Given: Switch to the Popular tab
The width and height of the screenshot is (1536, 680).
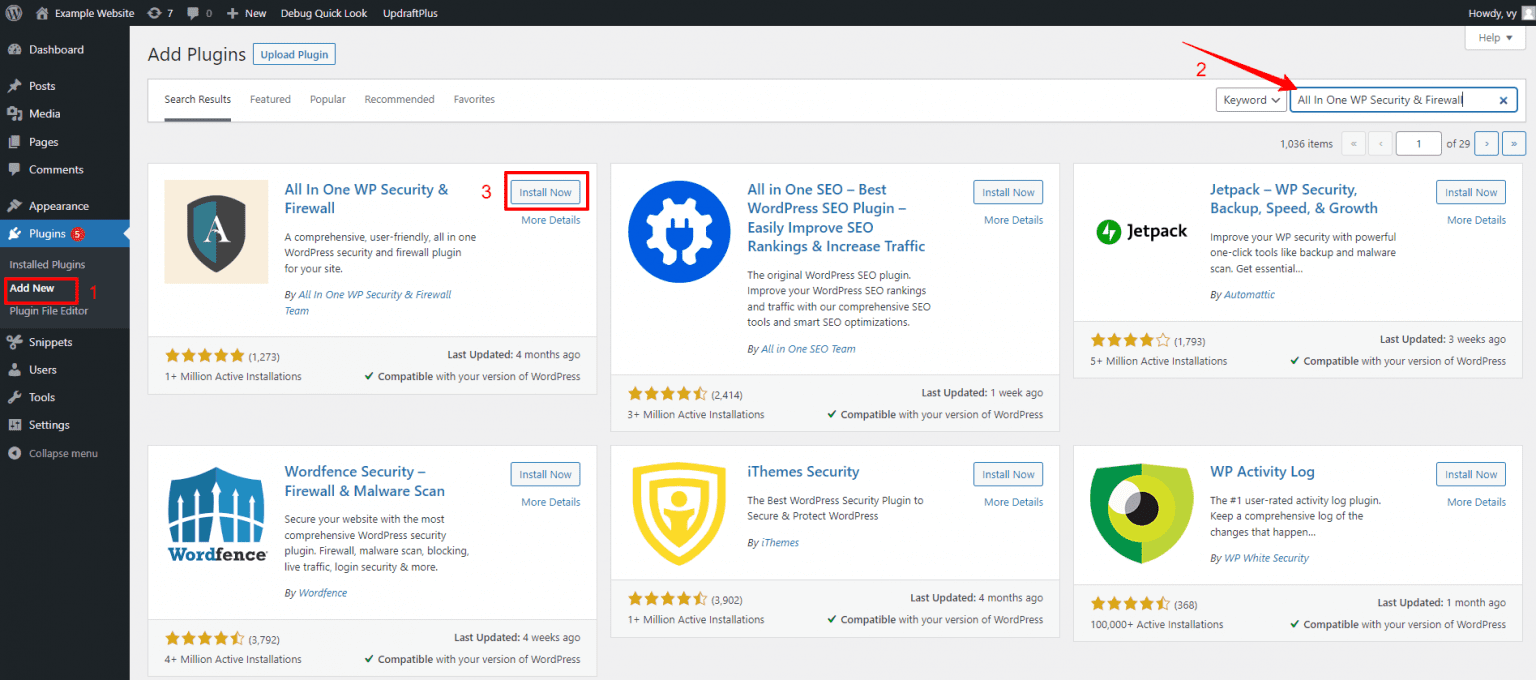Looking at the screenshot, I should click(x=328, y=100).
